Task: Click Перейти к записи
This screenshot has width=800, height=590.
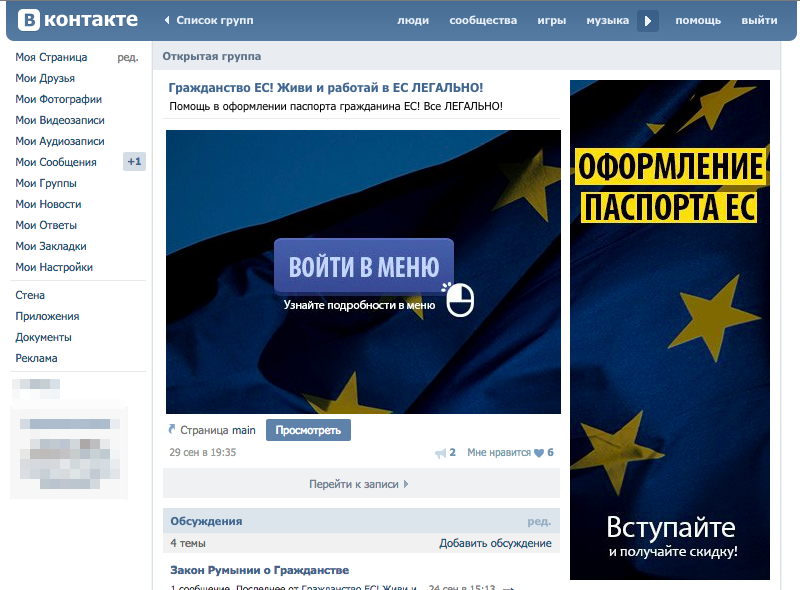Action: click(x=359, y=484)
